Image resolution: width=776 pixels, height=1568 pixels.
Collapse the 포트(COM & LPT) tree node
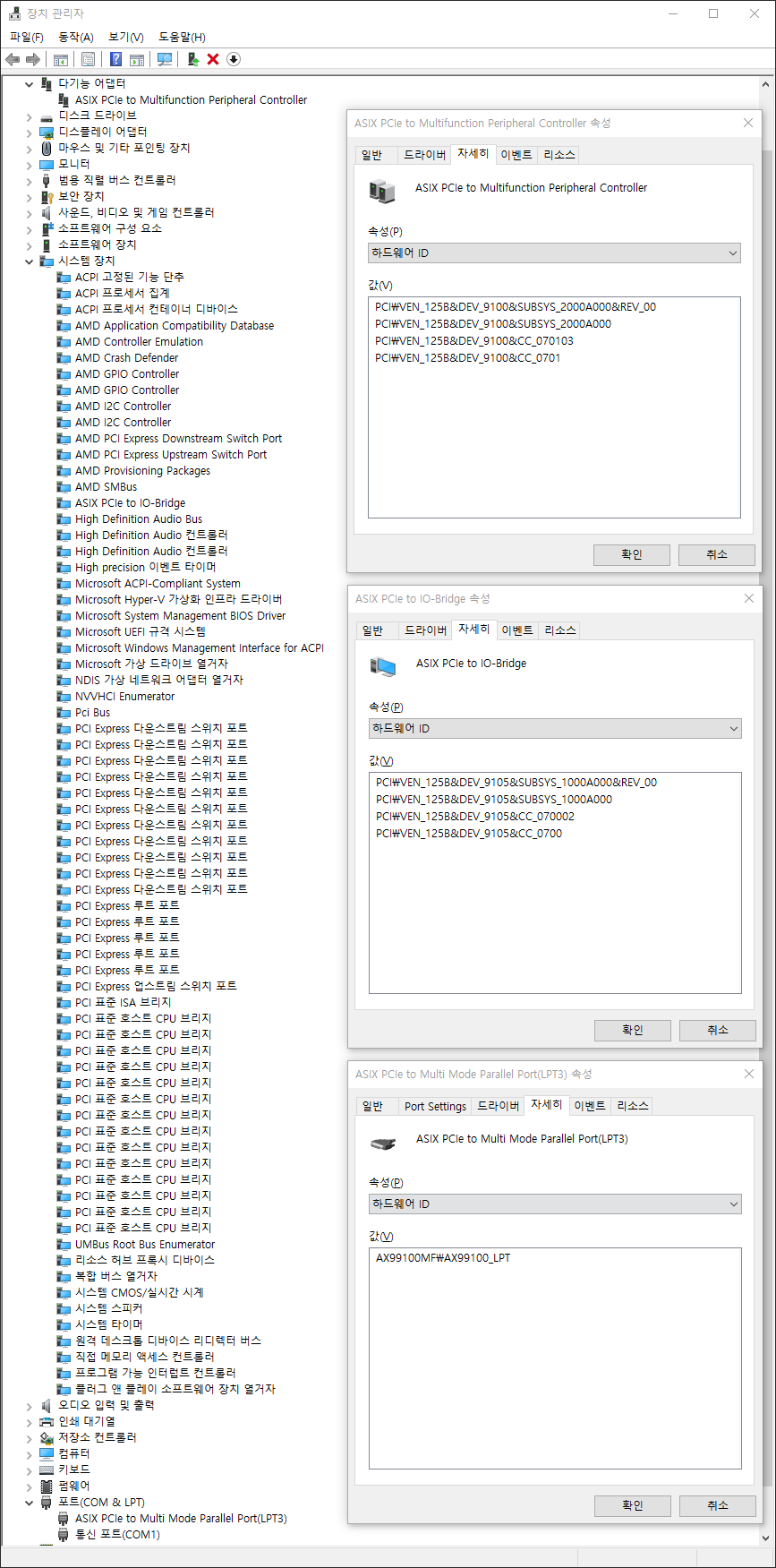tap(29, 1503)
